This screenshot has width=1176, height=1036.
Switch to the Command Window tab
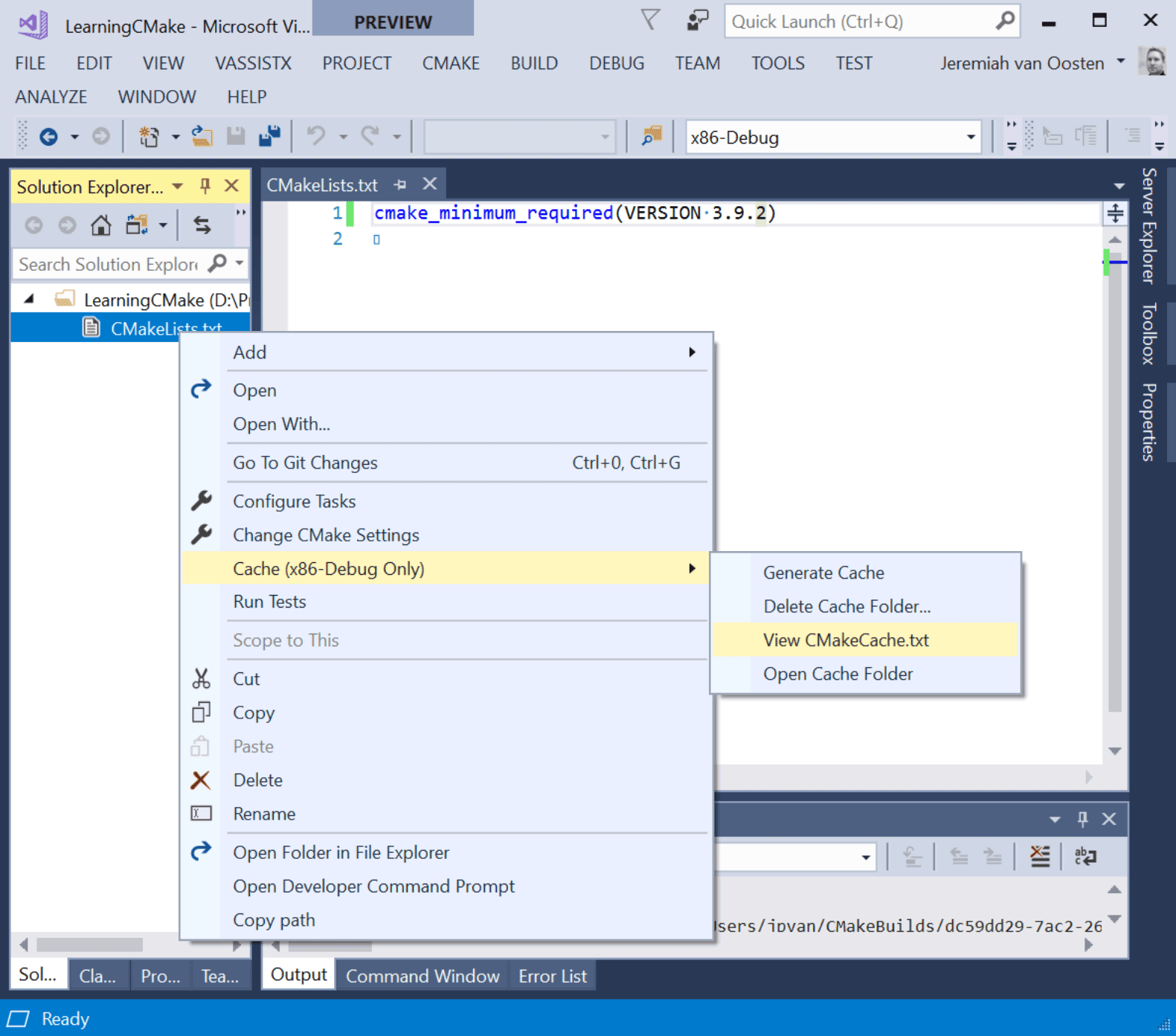(422, 976)
